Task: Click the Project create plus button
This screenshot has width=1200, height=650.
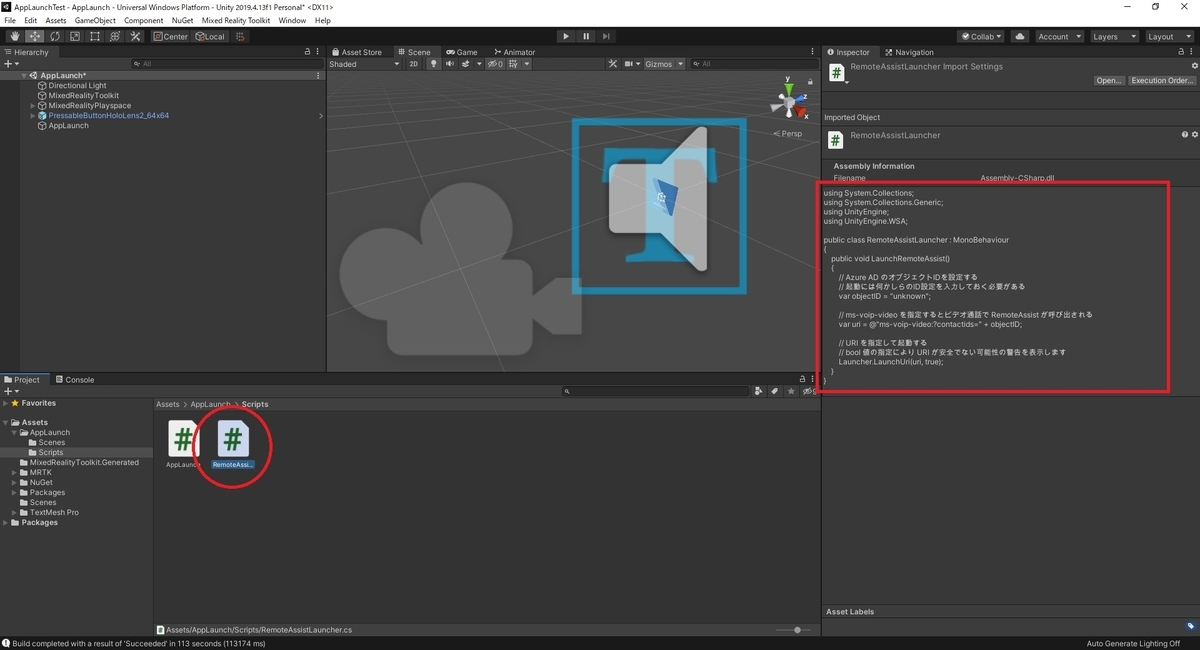Action: point(10,391)
